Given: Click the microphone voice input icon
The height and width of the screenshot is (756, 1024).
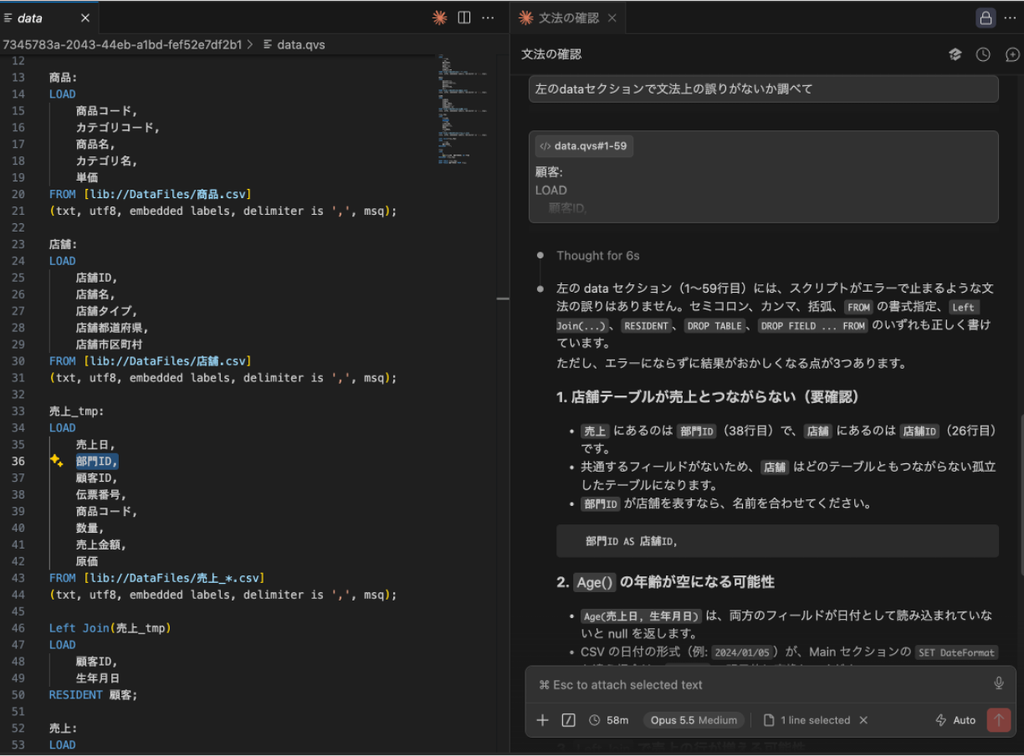Looking at the screenshot, I should [999, 684].
